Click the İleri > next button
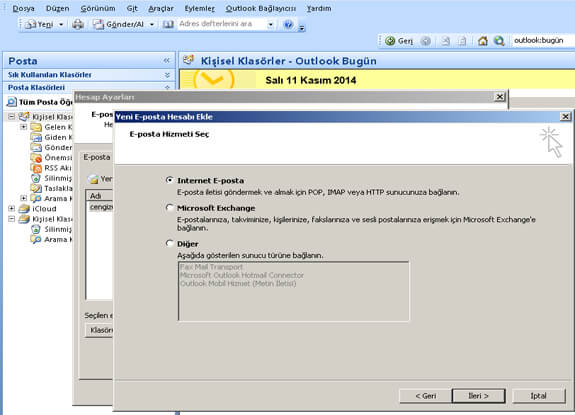The width and height of the screenshot is (575, 415). (x=479, y=396)
